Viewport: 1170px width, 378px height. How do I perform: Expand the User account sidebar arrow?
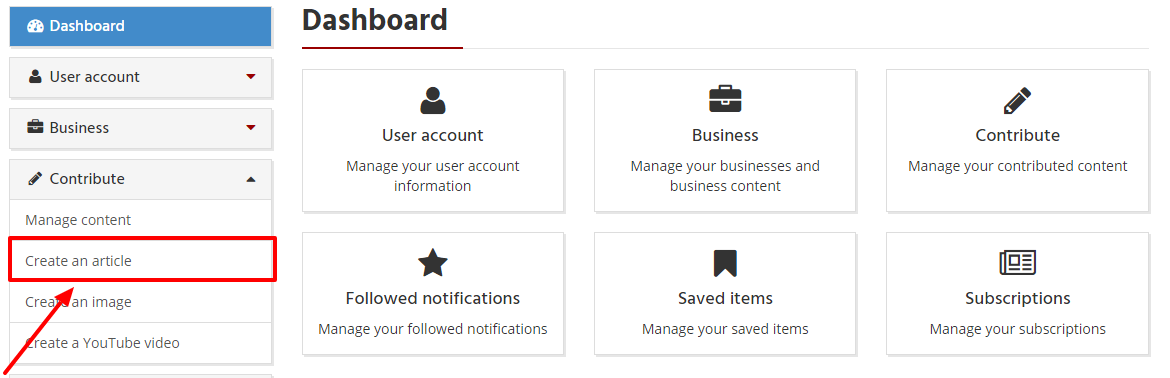pos(251,77)
